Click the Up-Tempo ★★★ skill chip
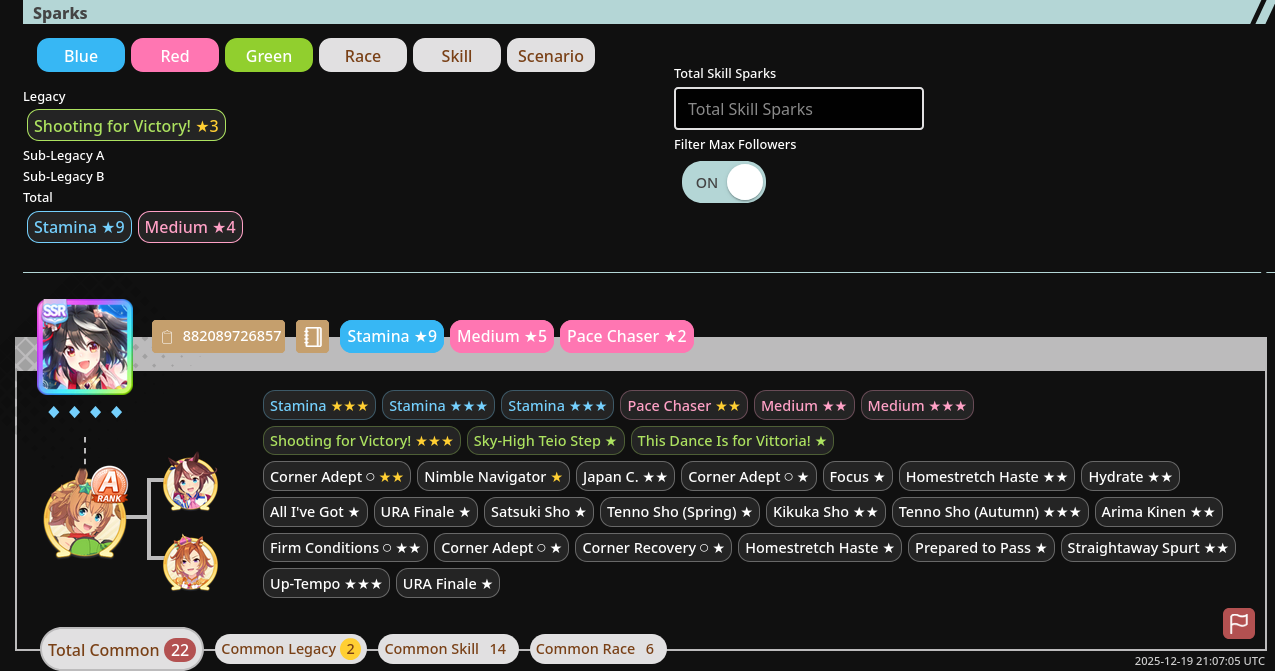Viewport: 1275px width, 671px height. tap(326, 583)
